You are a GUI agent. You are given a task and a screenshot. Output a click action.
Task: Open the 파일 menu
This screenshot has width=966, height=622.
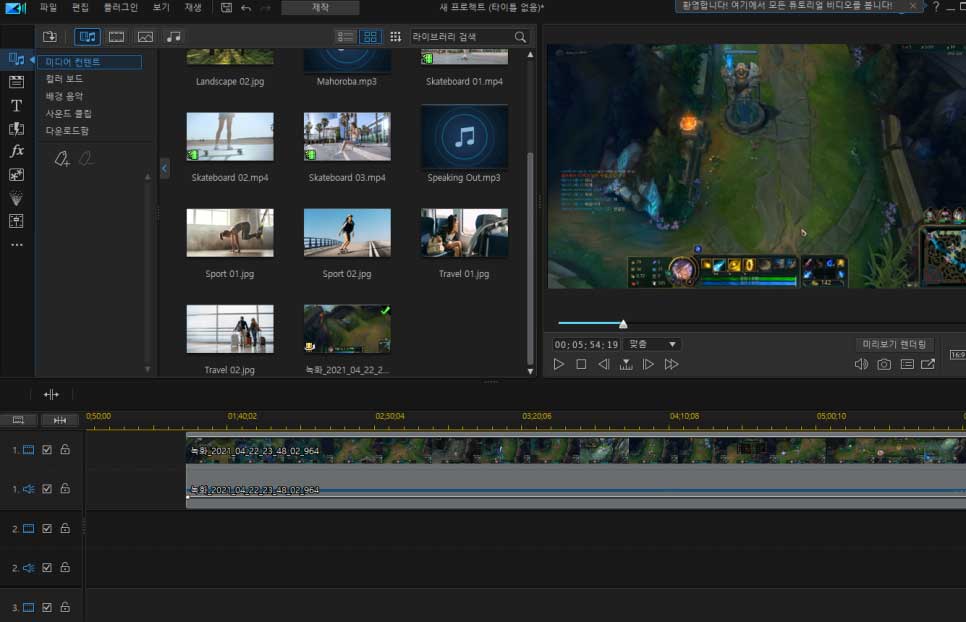[x=48, y=7]
